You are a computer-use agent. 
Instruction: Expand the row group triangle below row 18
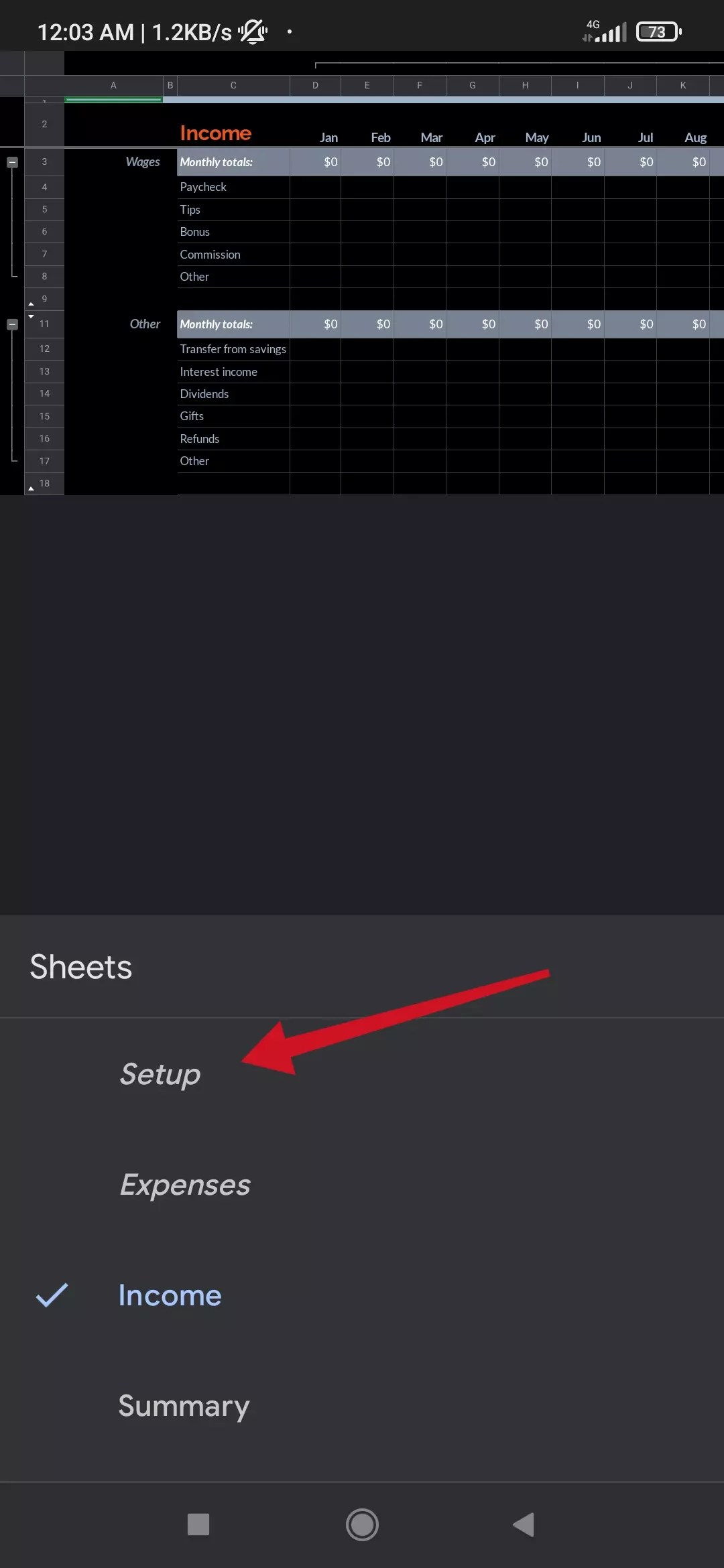[31, 488]
